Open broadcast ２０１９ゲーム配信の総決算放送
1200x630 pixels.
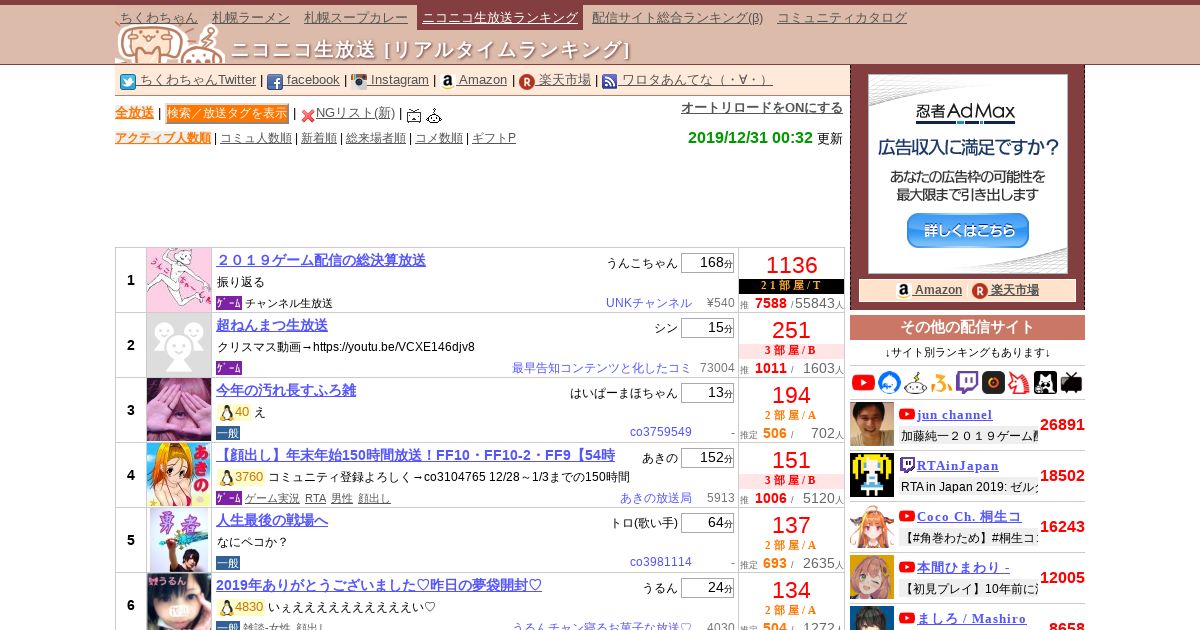pos(321,260)
